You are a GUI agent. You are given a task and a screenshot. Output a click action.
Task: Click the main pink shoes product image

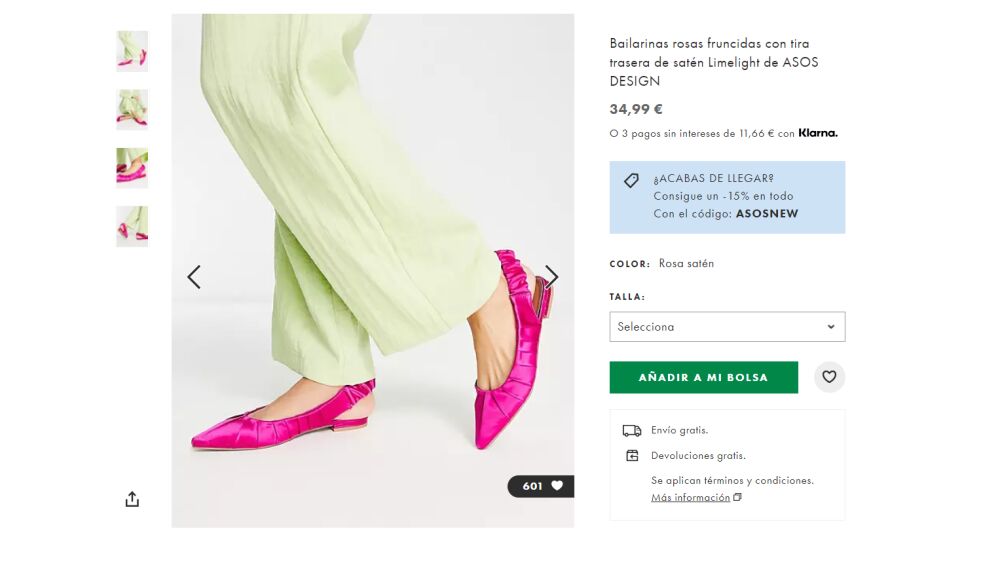(x=372, y=270)
